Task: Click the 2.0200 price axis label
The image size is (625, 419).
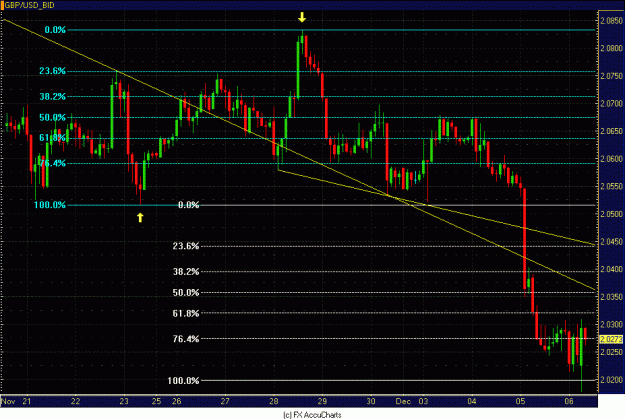Action: (x=611, y=380)
